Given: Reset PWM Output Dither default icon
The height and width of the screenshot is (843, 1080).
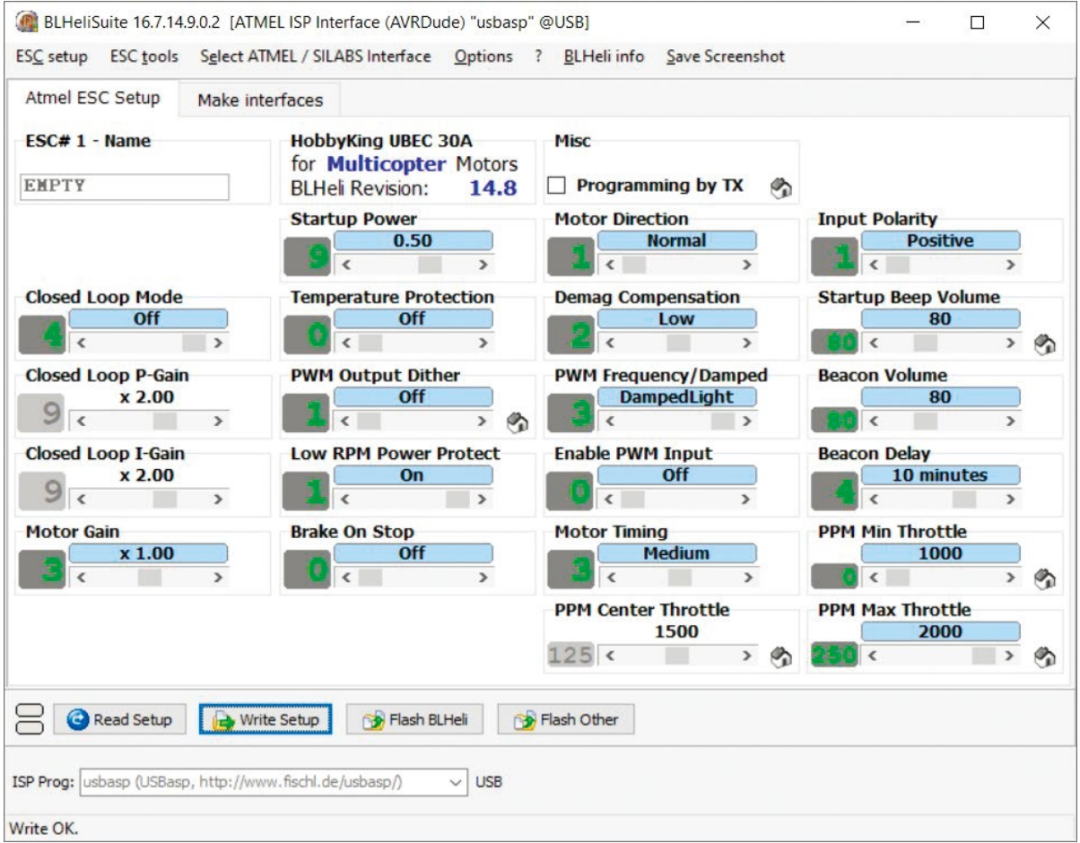Looking at the screenshot, I should pos(517,422).
